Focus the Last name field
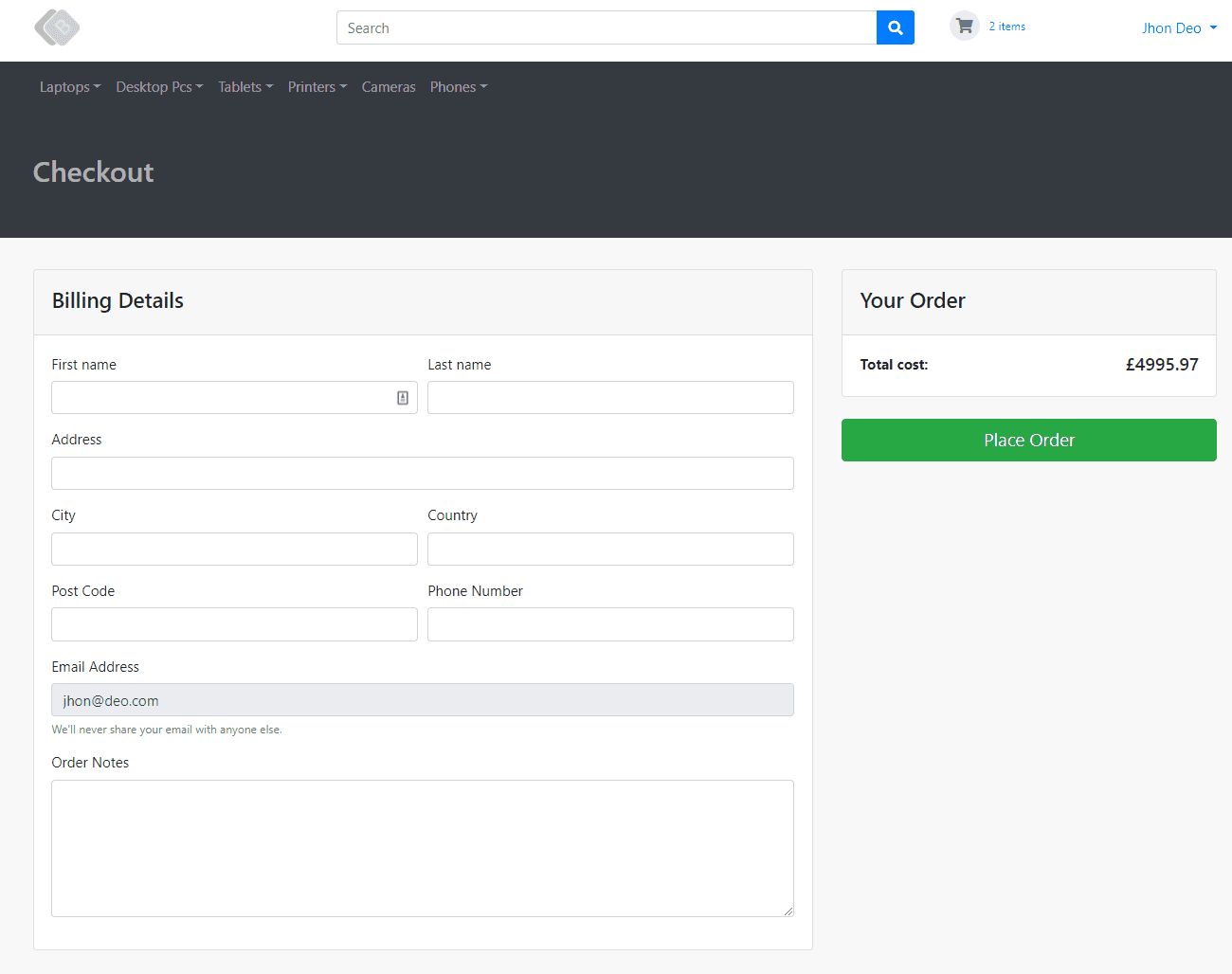Image resolution: width=1232 pixels, height=974 pixels. click(609, 397)
